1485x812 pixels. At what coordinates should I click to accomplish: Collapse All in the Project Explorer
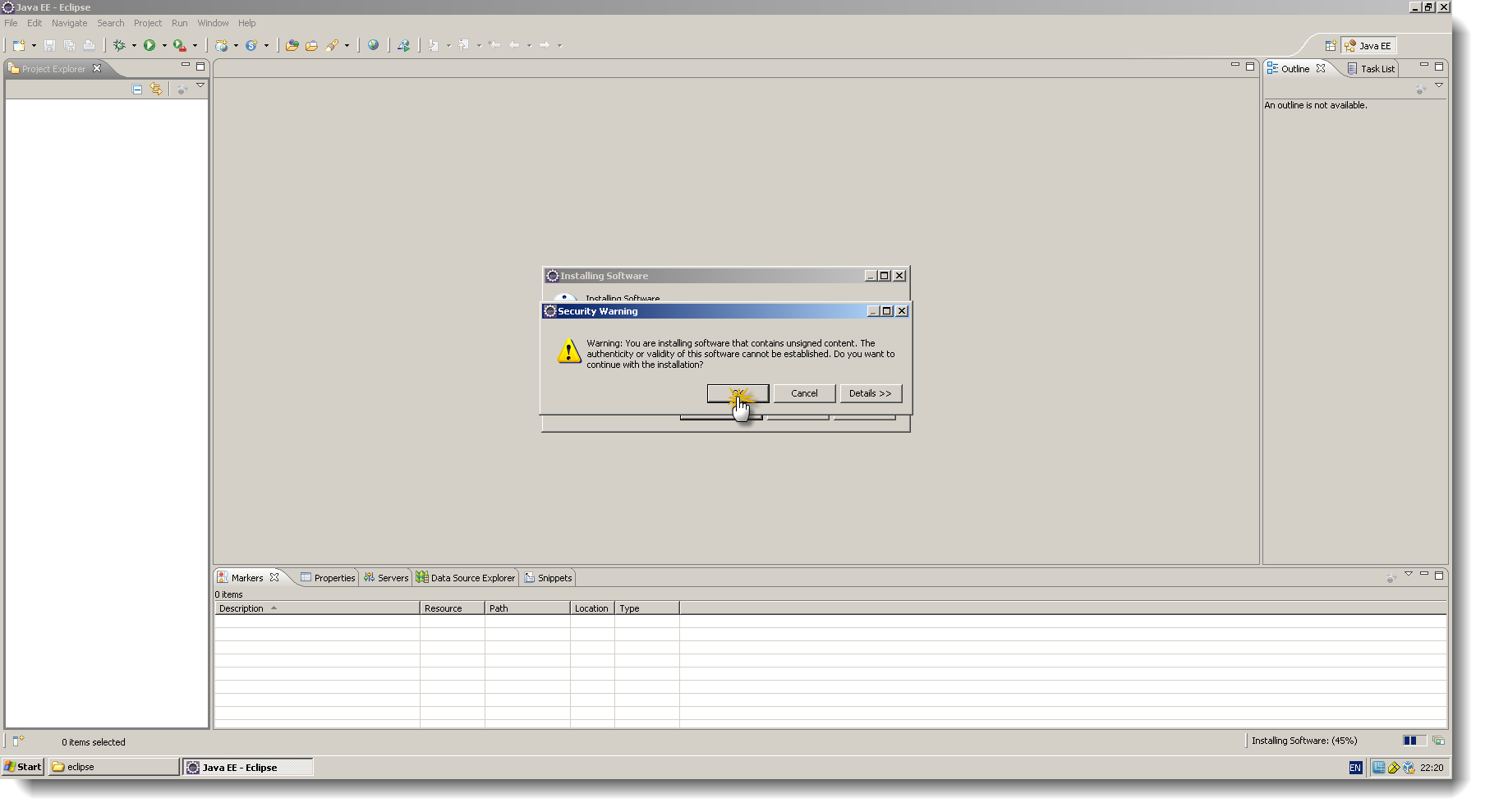[x=136, y=89]
